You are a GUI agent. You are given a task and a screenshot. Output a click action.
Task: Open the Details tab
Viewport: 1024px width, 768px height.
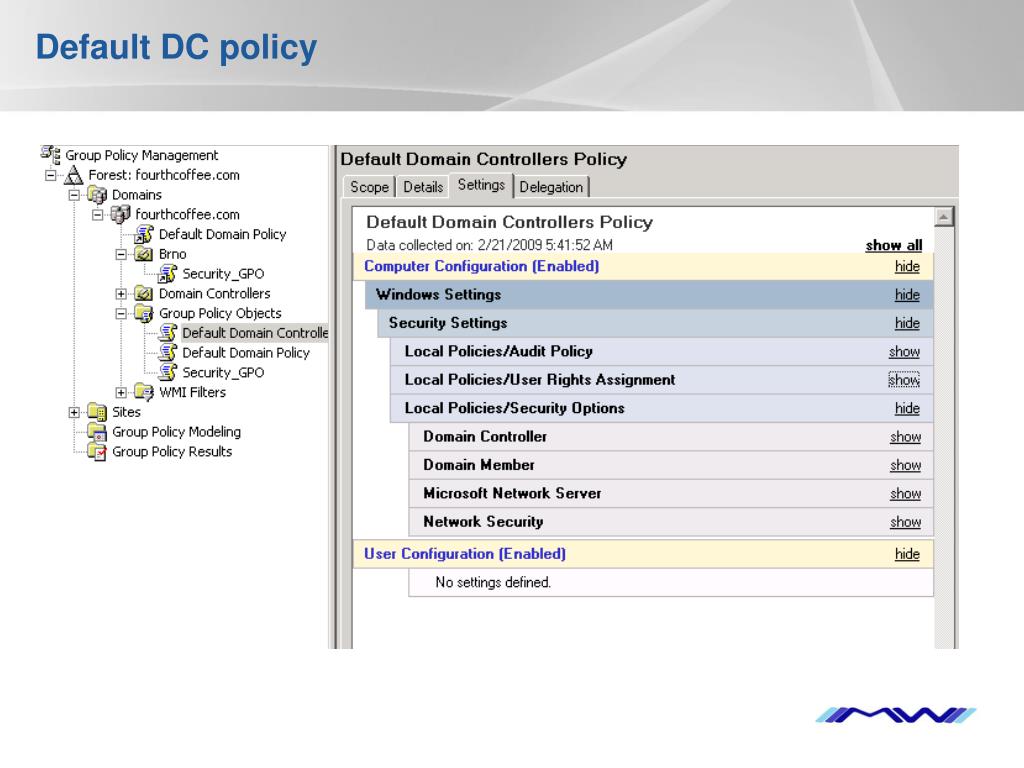pos(423,187)
